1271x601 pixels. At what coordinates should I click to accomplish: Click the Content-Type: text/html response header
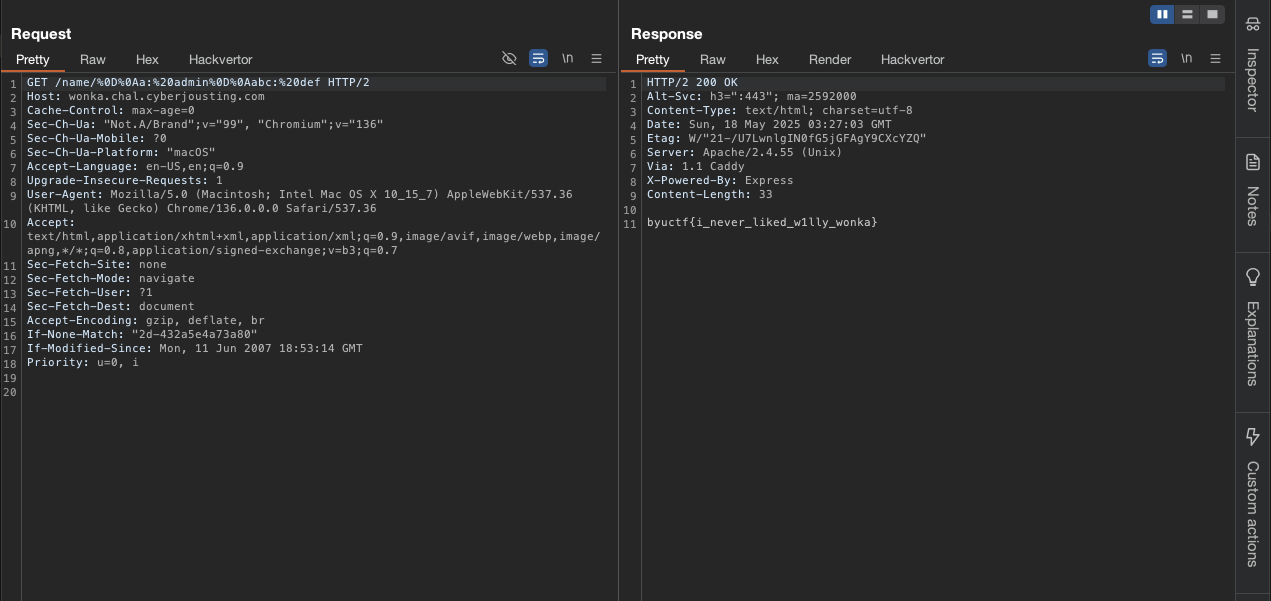780,111
